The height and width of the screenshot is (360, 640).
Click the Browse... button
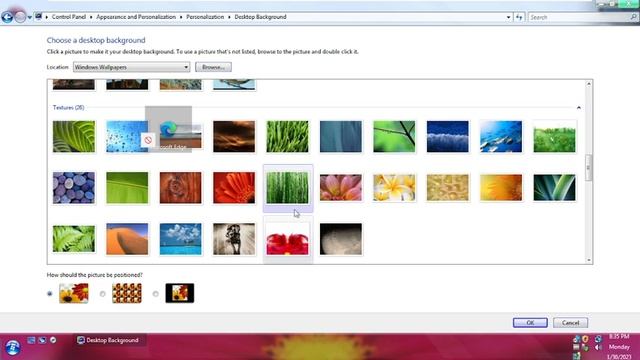click(213, 67)
